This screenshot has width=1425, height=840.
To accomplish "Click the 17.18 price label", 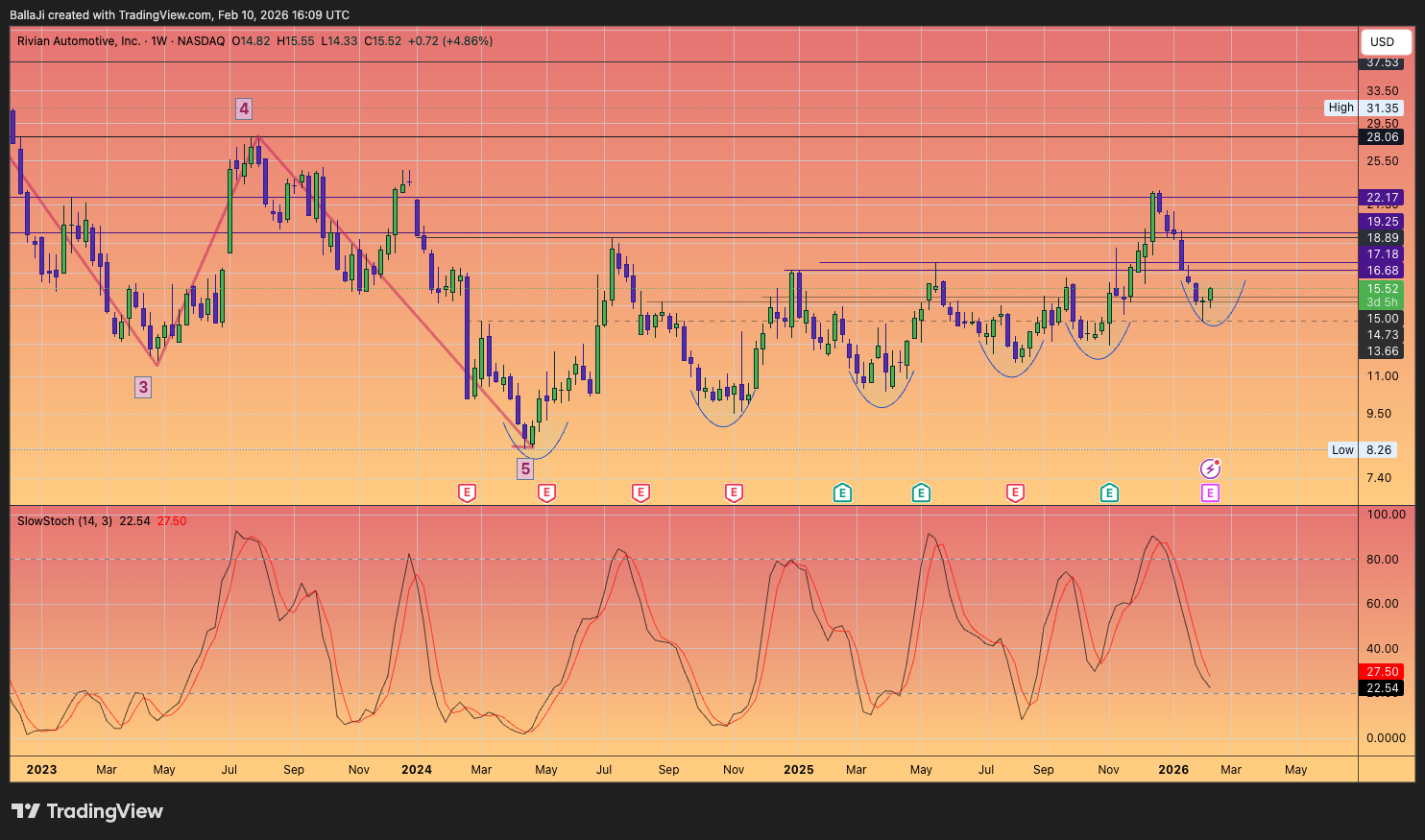I will click(x=1383, y=254).
